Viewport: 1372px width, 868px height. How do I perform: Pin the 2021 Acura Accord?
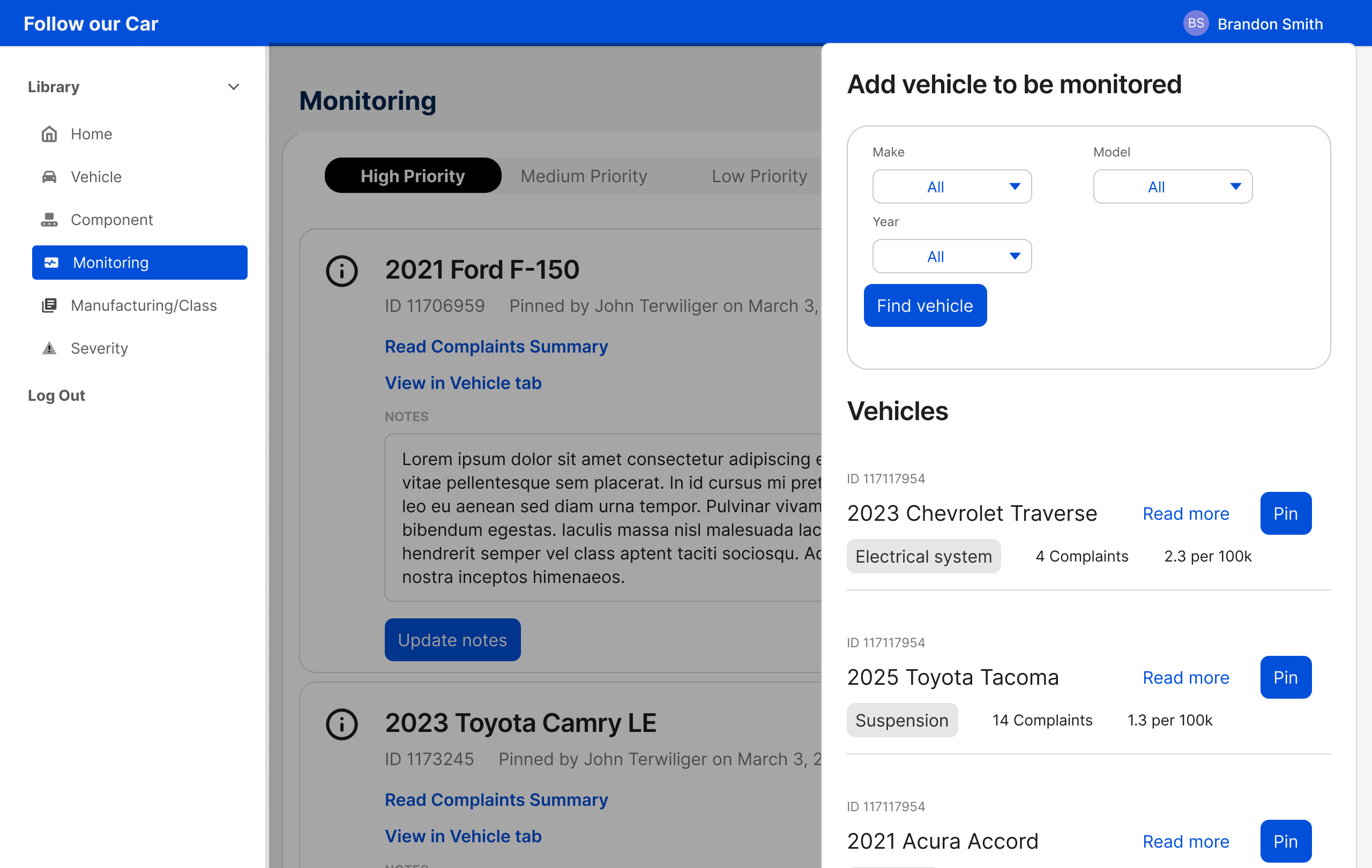click(x=1285, y=841)
